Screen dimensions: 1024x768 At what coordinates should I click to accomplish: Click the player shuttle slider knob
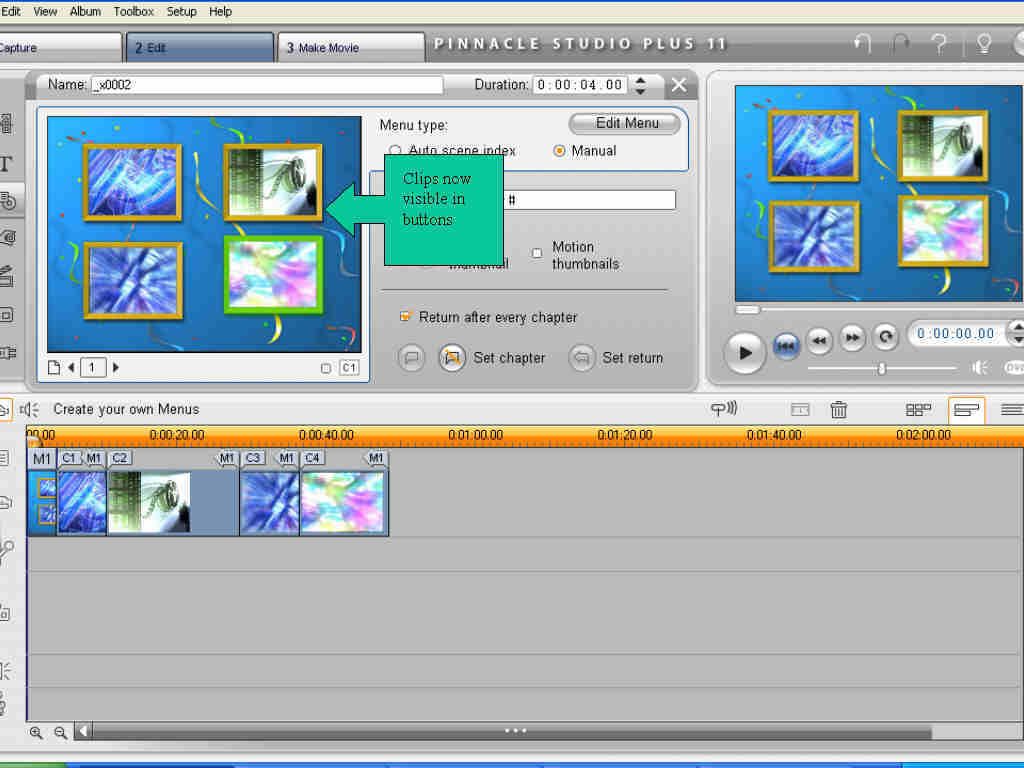click(881, 368)
